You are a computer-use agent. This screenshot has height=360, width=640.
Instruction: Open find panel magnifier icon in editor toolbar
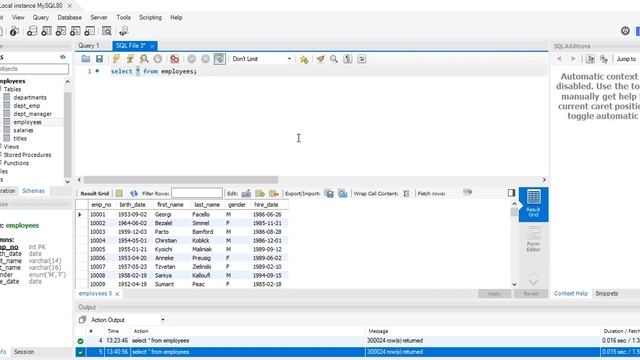(334, 59)
